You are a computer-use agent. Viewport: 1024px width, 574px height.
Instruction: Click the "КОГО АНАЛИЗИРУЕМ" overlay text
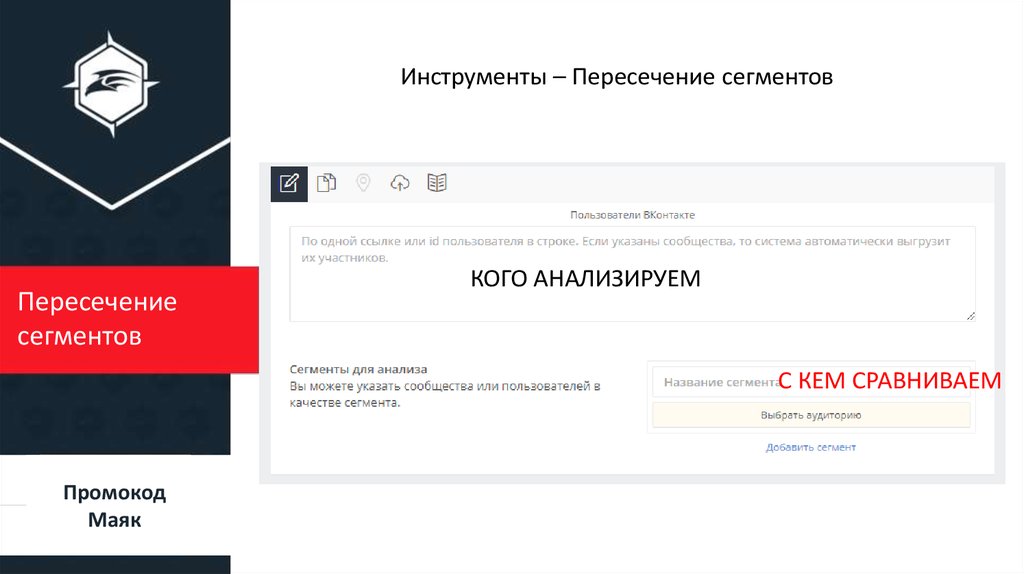coord(585,279)
